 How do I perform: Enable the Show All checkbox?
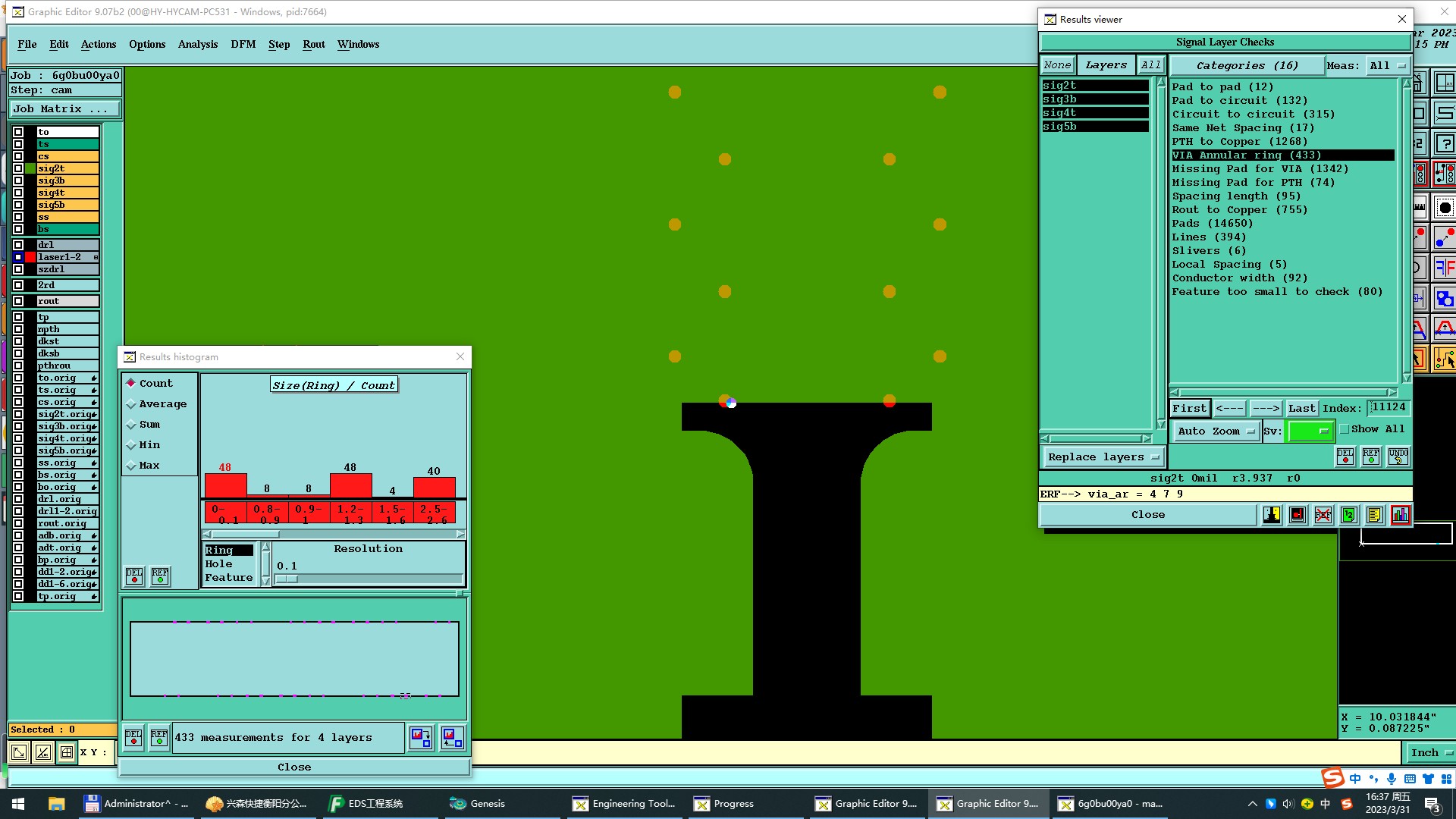(1345, 429)
